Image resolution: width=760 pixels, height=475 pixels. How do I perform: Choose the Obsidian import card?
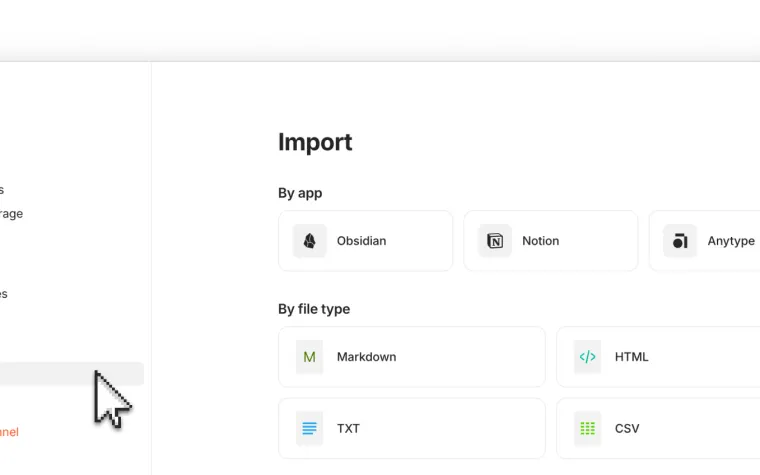click(365, 241)
